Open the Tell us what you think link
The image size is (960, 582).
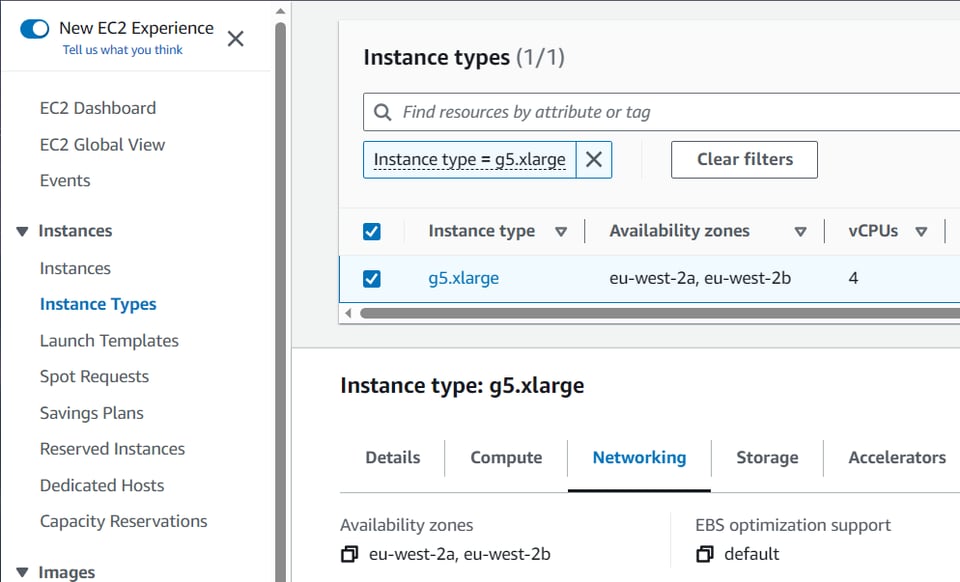[122, 50]
